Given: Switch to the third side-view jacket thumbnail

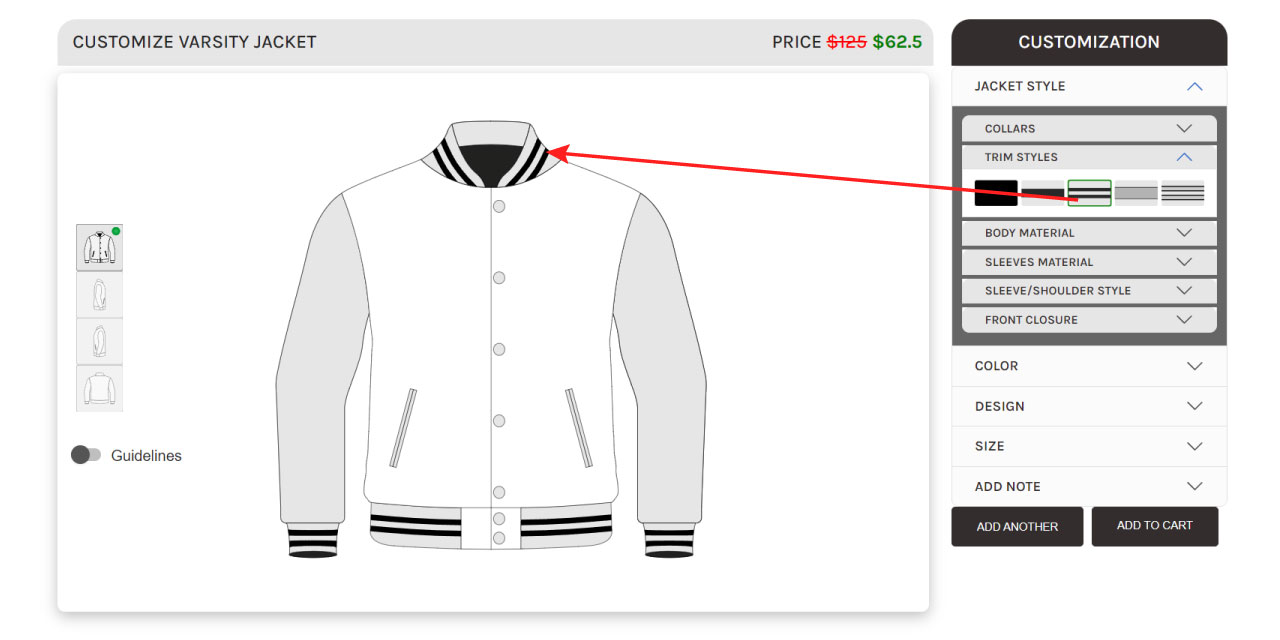Looking at the screenshot, I should [100, 341].
